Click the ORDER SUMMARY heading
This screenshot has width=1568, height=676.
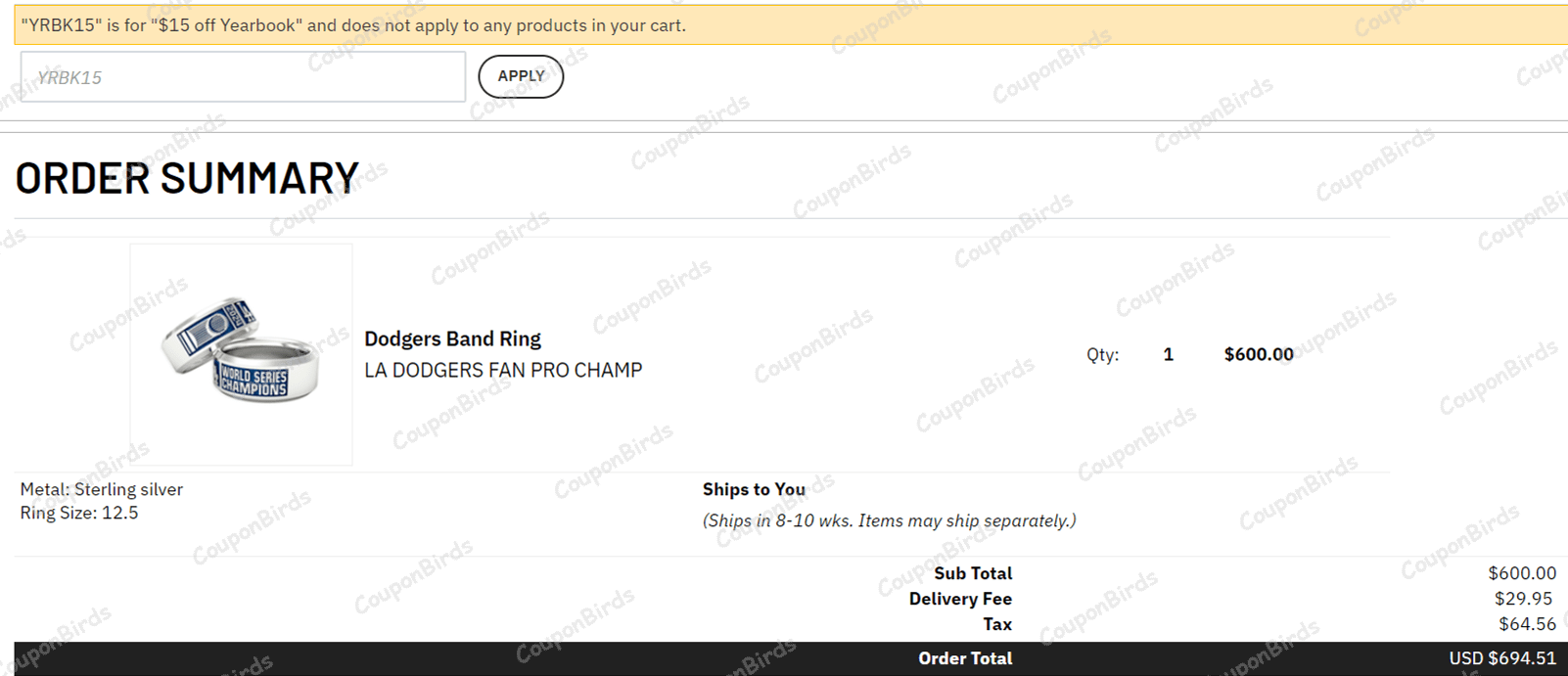[187, 178]
